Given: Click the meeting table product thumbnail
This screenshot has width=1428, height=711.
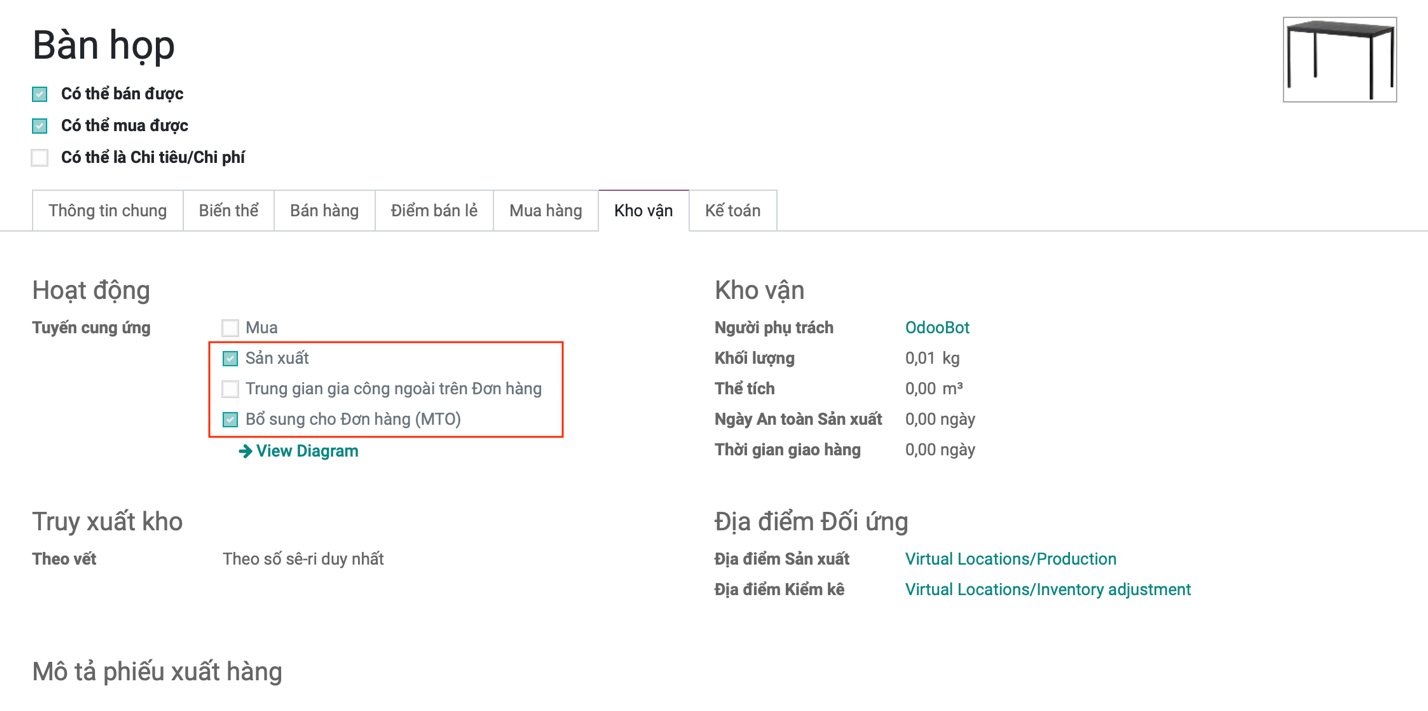Looking at the screenshot, I should [x=1339, y=59].
